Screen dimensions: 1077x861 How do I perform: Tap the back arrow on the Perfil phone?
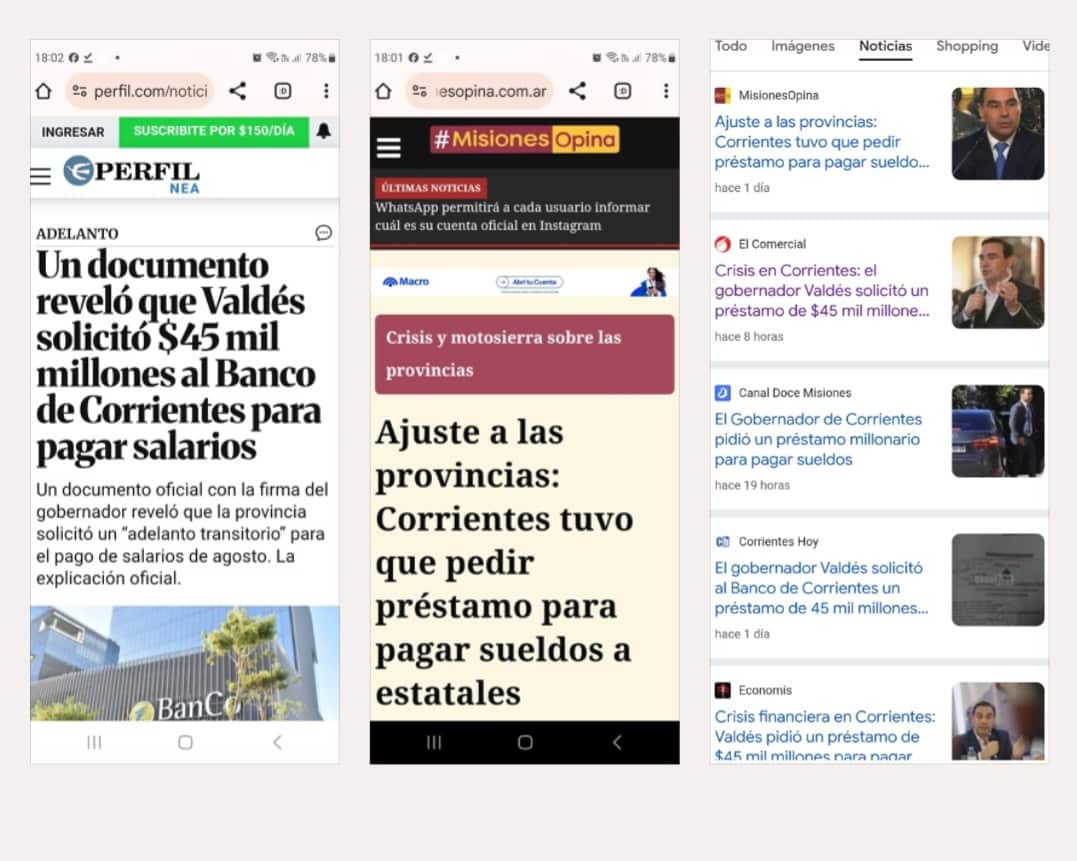(277, 742)
